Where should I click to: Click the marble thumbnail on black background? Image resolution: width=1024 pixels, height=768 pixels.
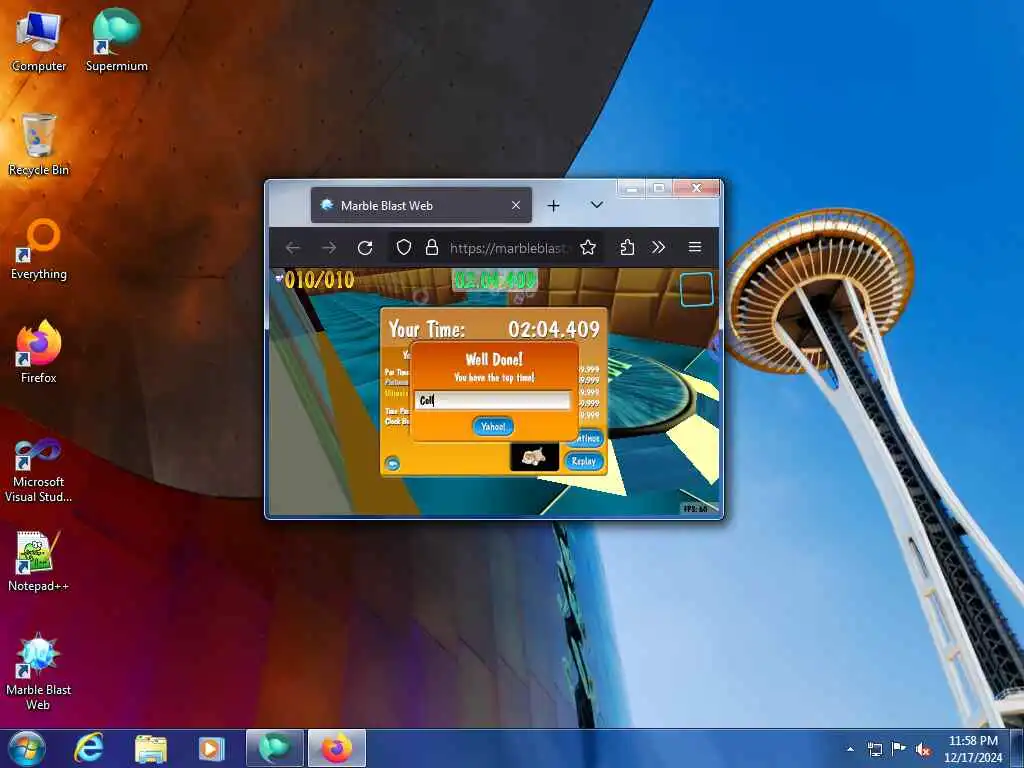click(x=534, y=457)
